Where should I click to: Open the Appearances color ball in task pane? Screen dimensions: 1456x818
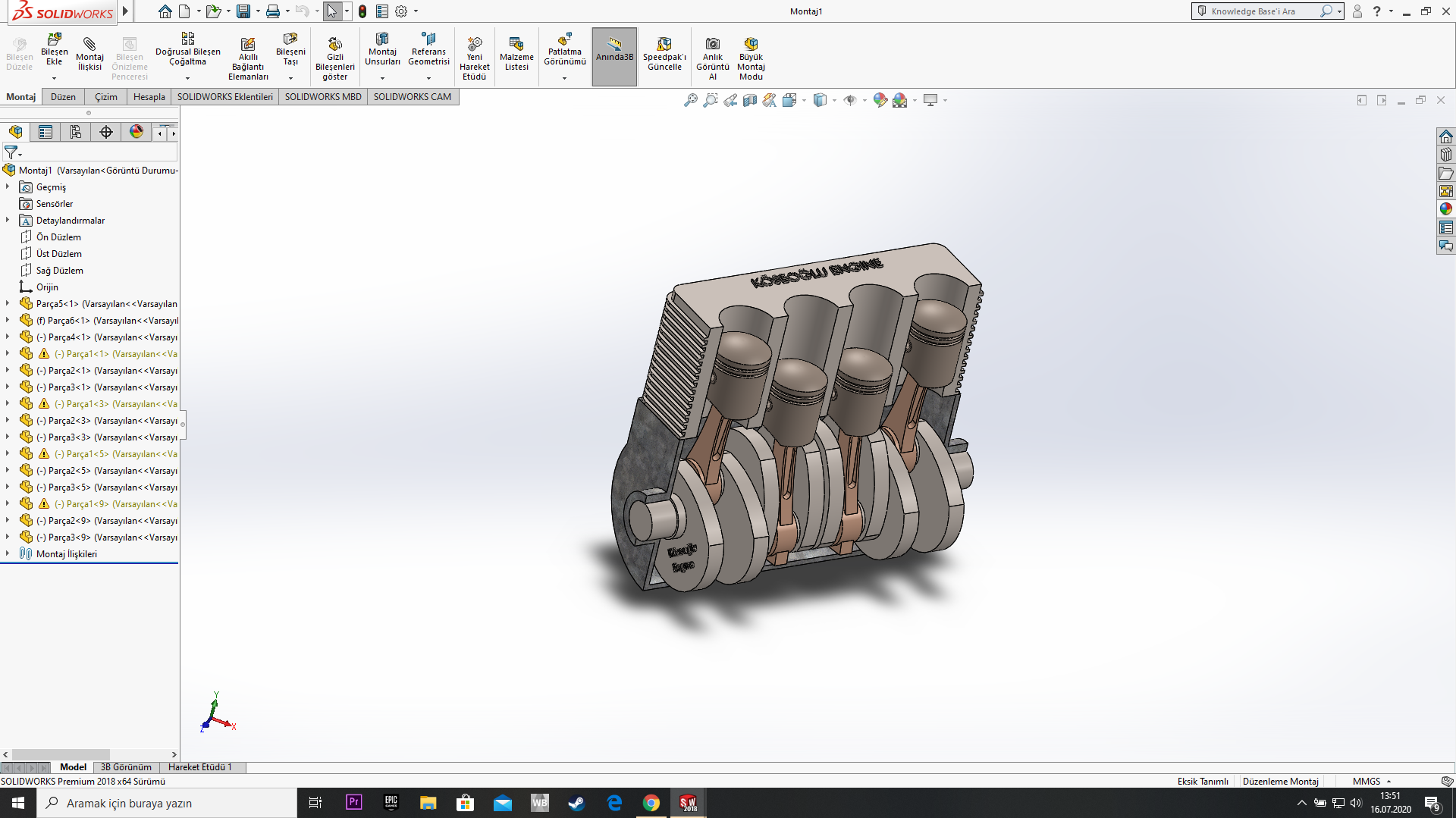click(1445, 209)
